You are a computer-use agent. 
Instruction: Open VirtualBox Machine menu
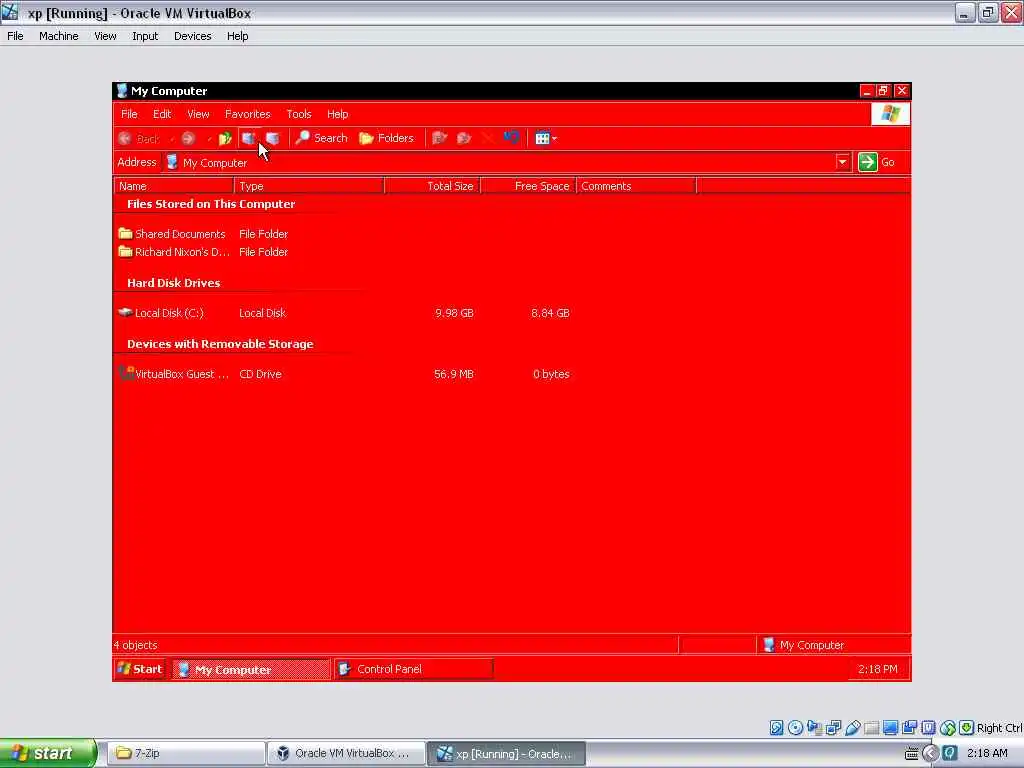[59, 36]
